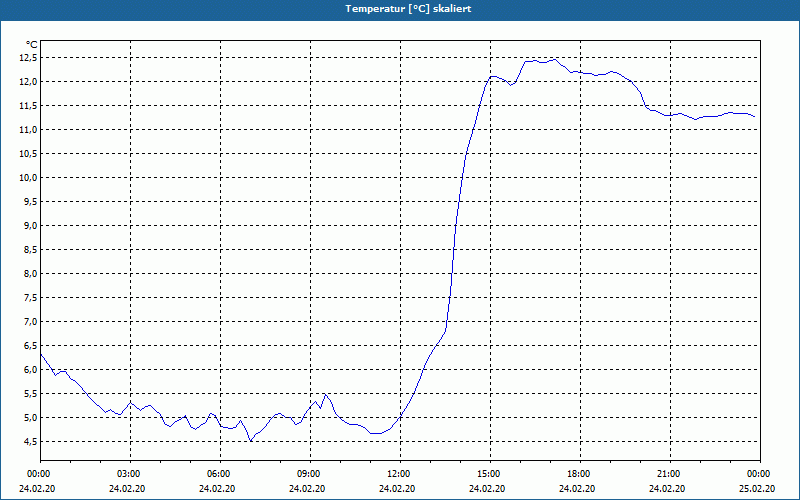
Task: Click the '°C' unit label on the axis
Action: coord(32,45)
